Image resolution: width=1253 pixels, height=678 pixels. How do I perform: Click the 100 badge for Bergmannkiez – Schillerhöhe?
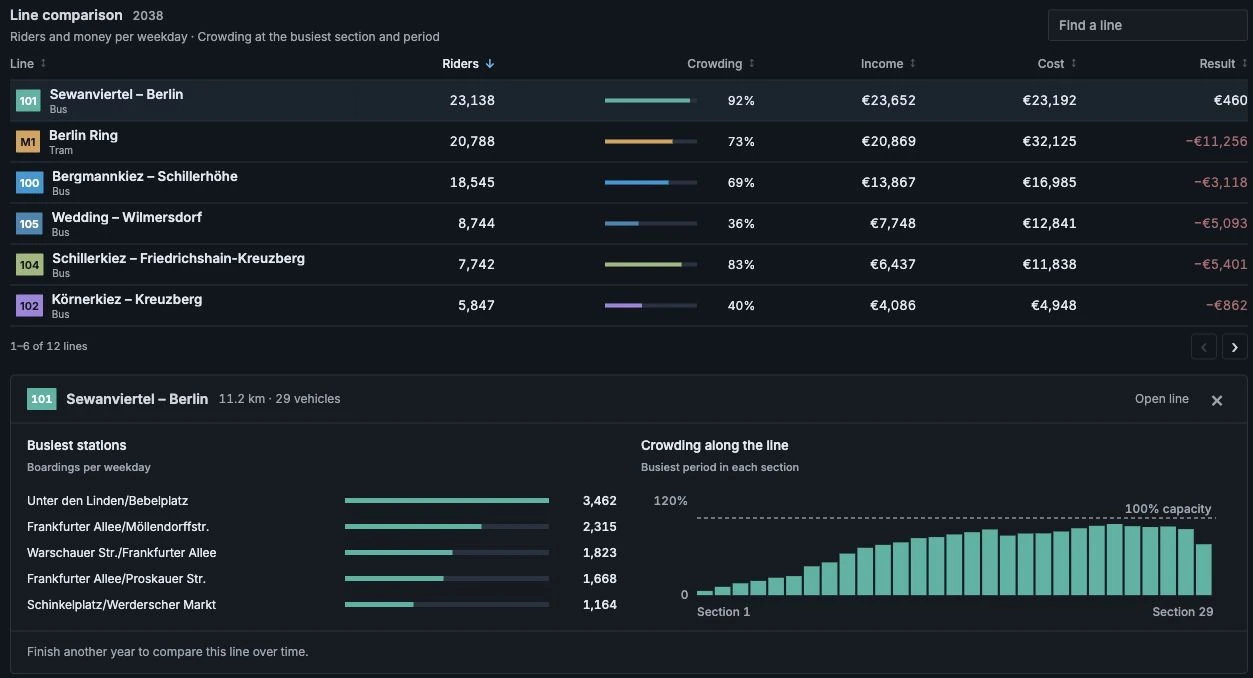pos(30,183)
